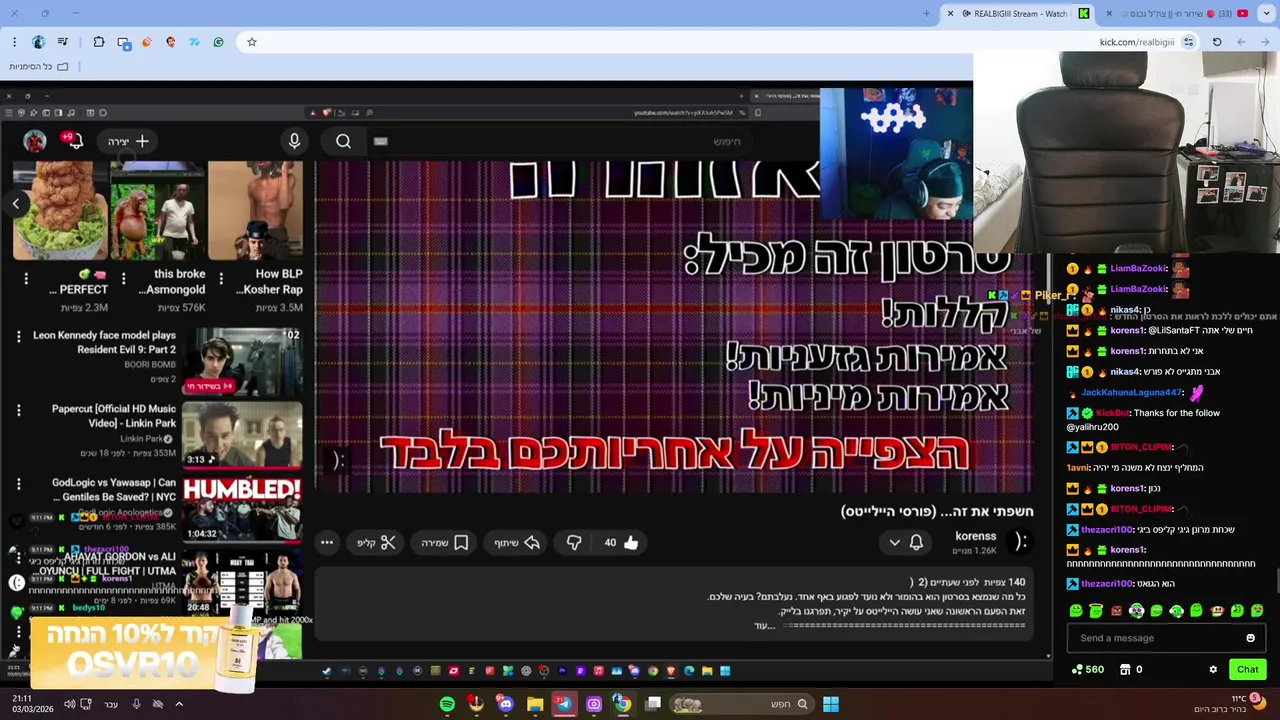Click the YouTube search magnifier icon
Screen dimensions: 1280x720
point(343,141)
